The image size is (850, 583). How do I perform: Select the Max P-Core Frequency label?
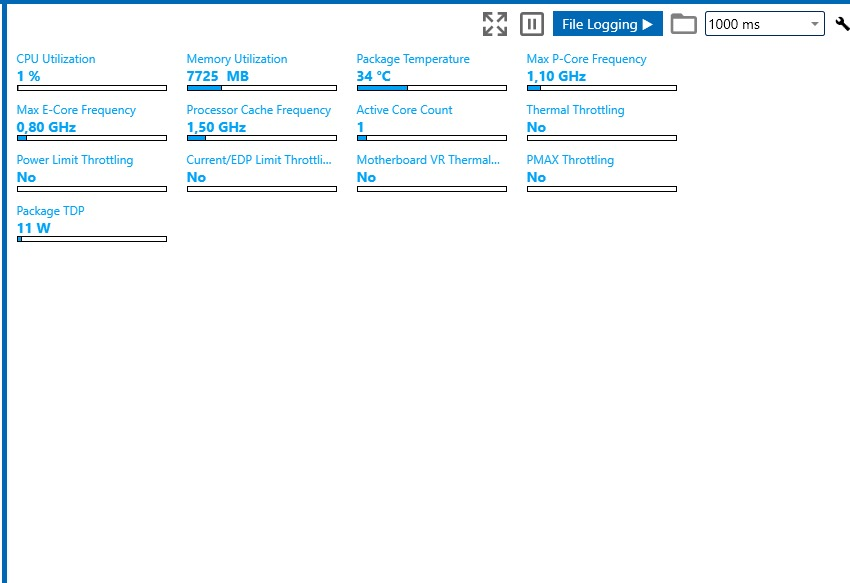pos(587,59)
